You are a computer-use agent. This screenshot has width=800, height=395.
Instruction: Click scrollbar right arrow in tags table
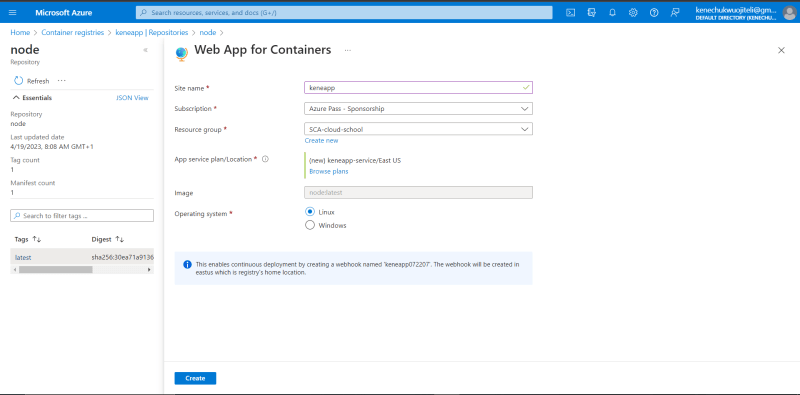coord(149,269)
